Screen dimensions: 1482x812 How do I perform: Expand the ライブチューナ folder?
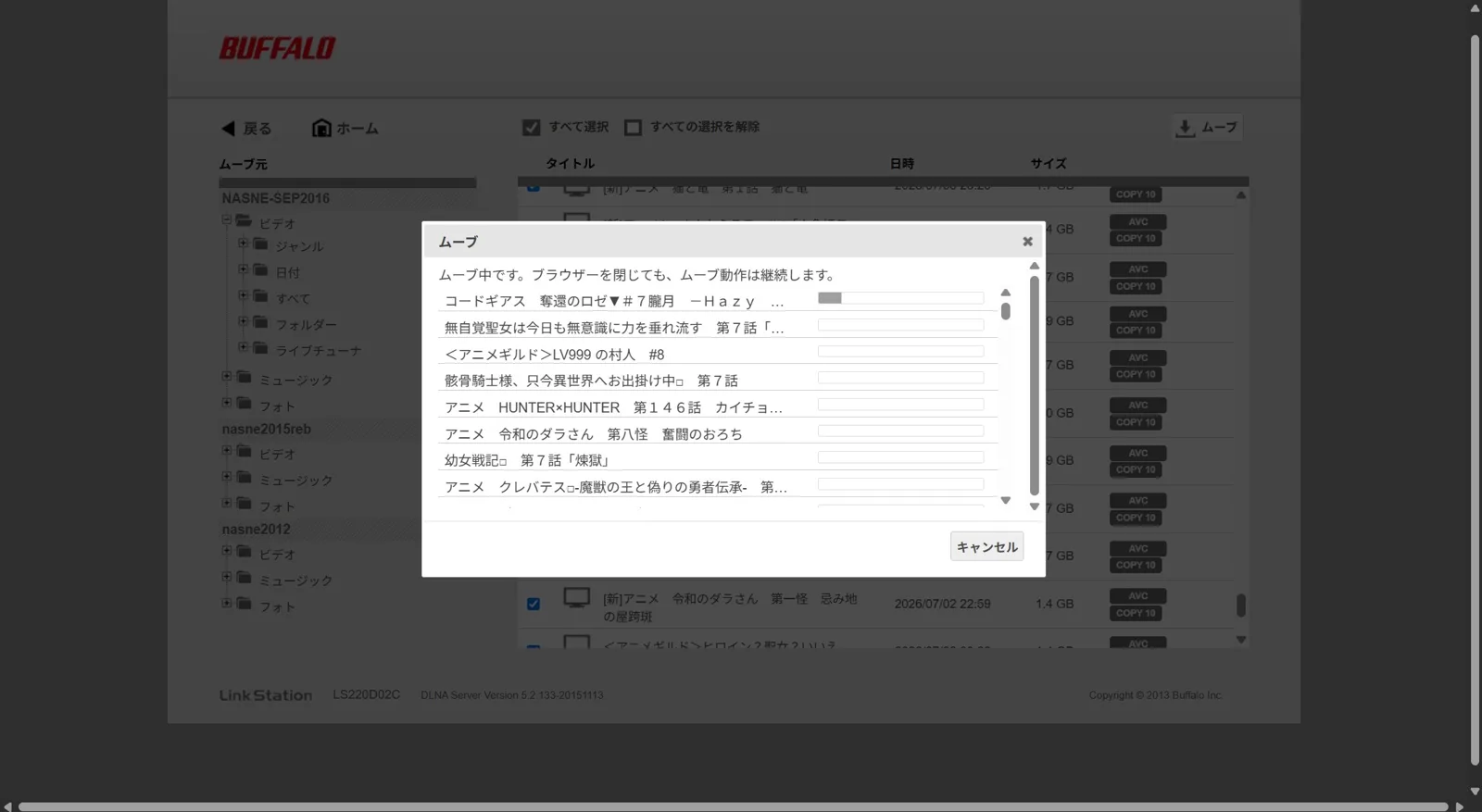(x=243, y=347)
